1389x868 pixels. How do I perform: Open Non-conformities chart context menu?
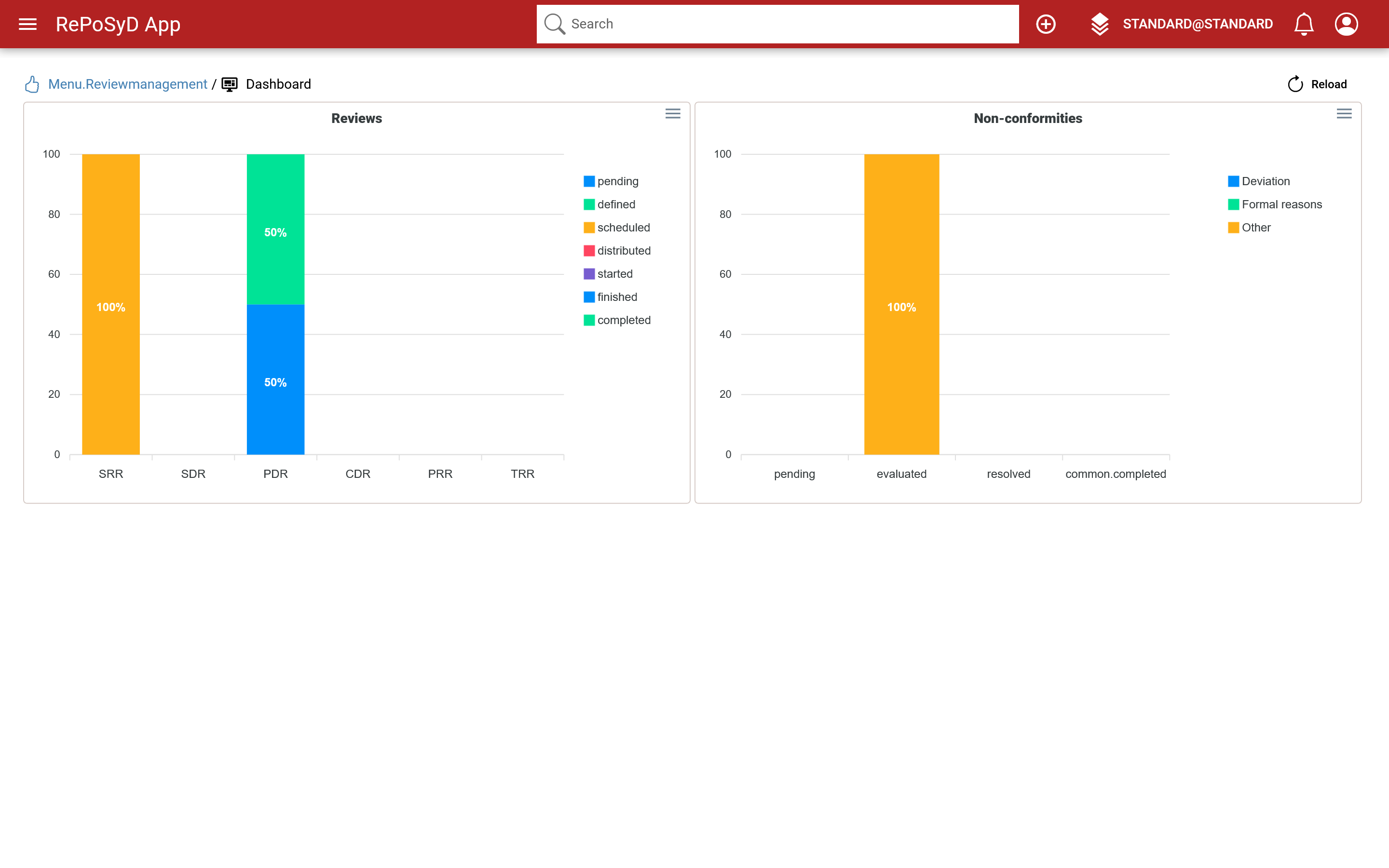pos(1344,114)
